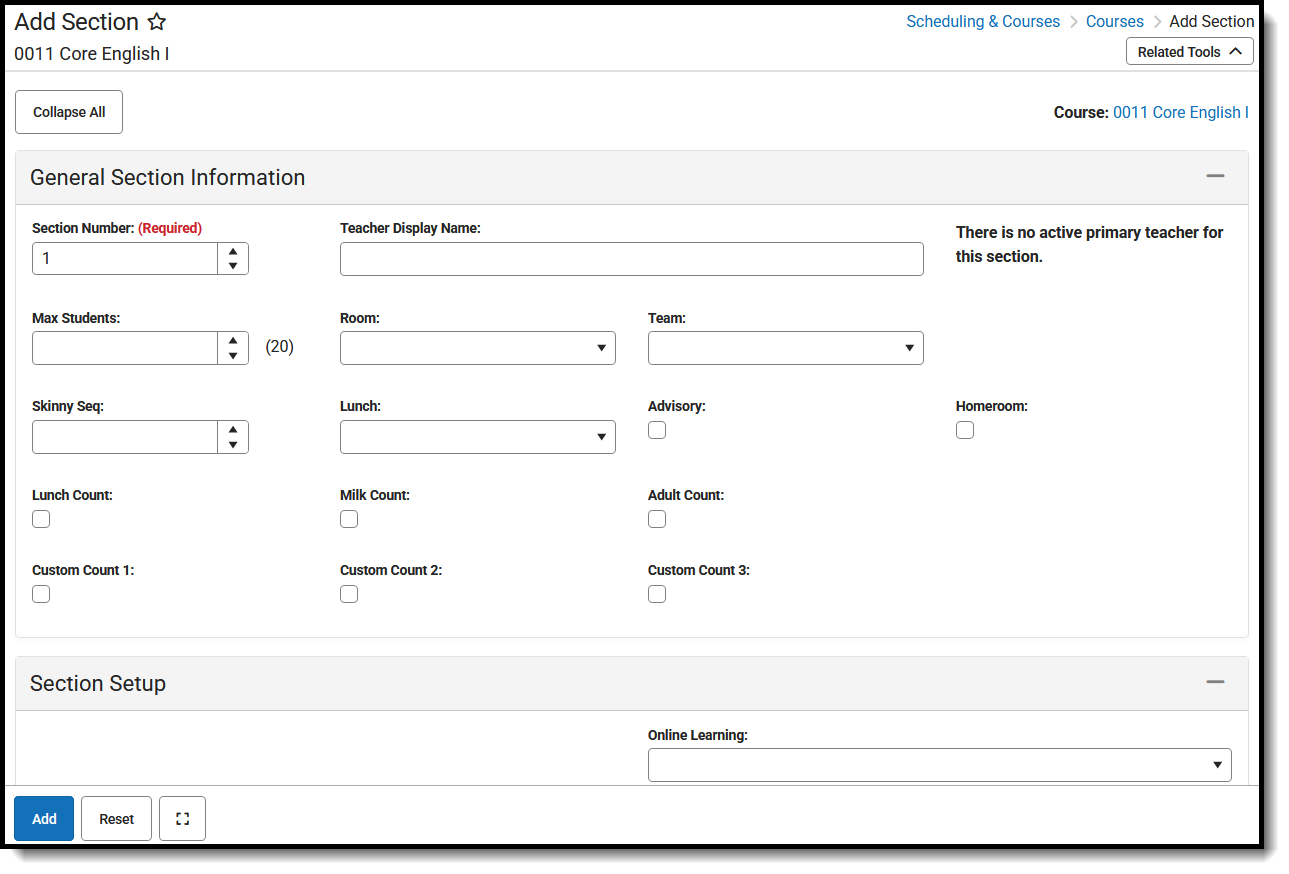Collapse the General Section Information panel
This screenshot has height=874, width=1289.
point(1215,176)
